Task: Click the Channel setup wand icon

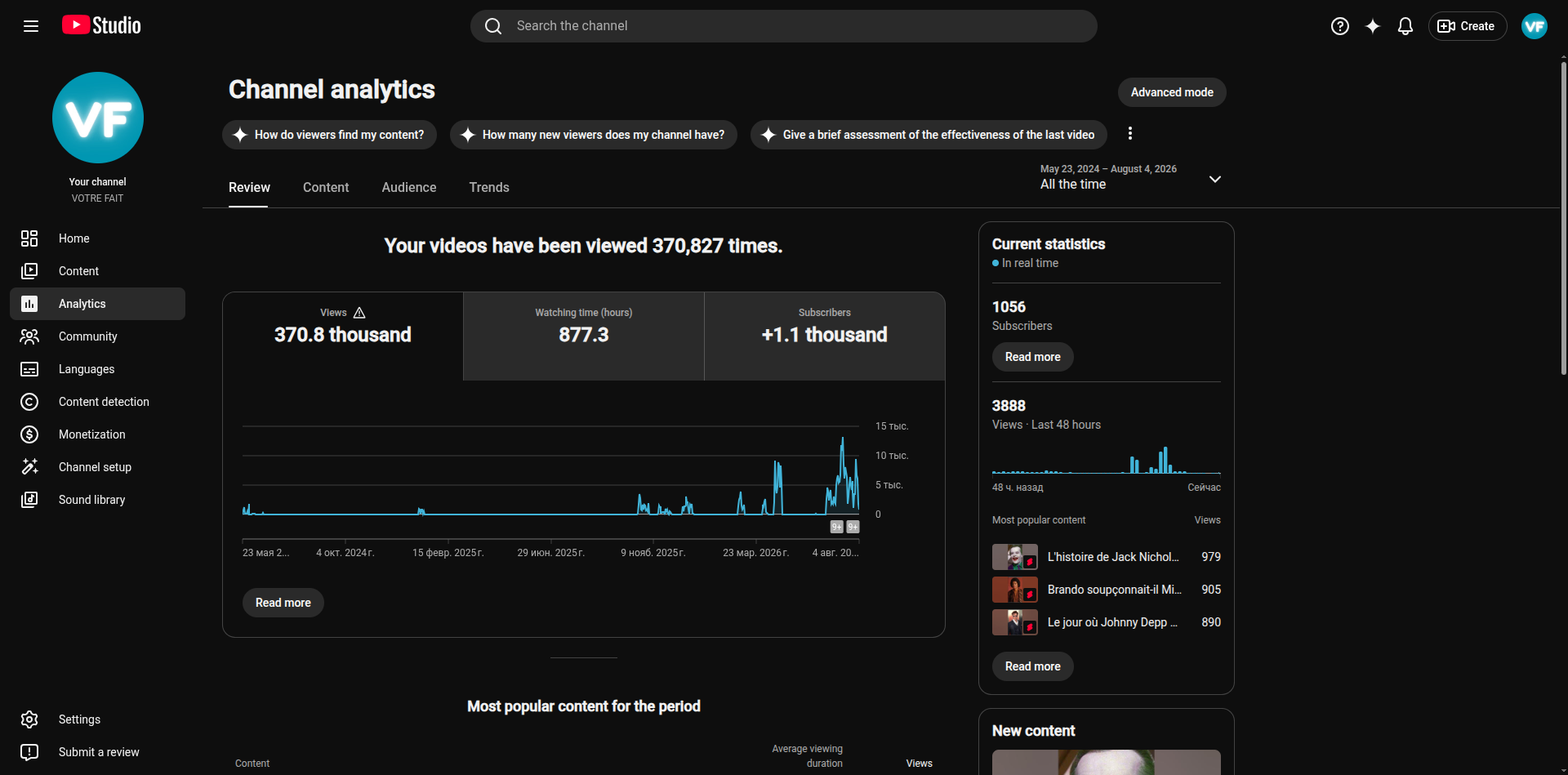Action: (x=29, y=467)
